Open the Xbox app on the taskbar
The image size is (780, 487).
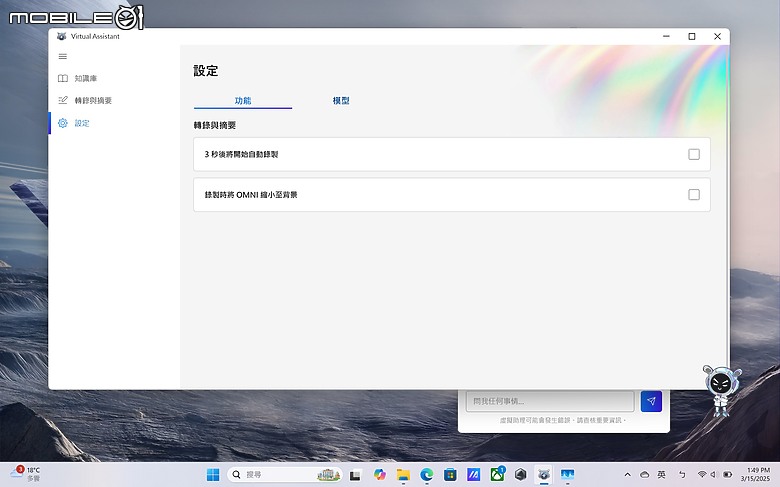pyautogui.click(x=497, y=475)
